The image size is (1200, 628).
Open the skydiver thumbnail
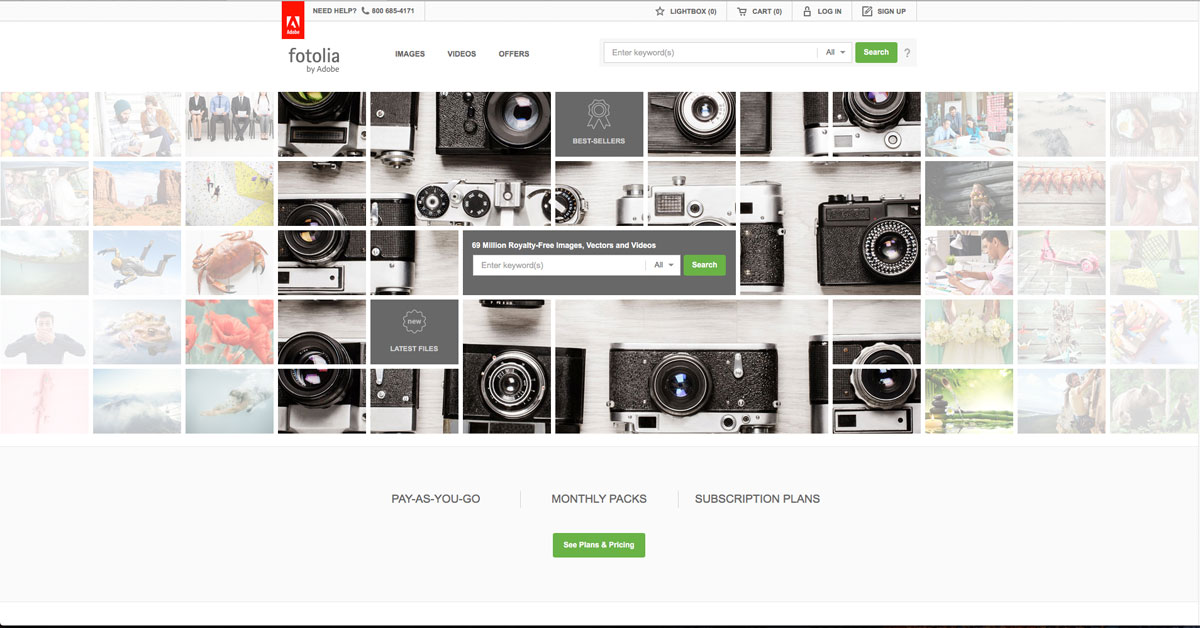click(137, 263)
